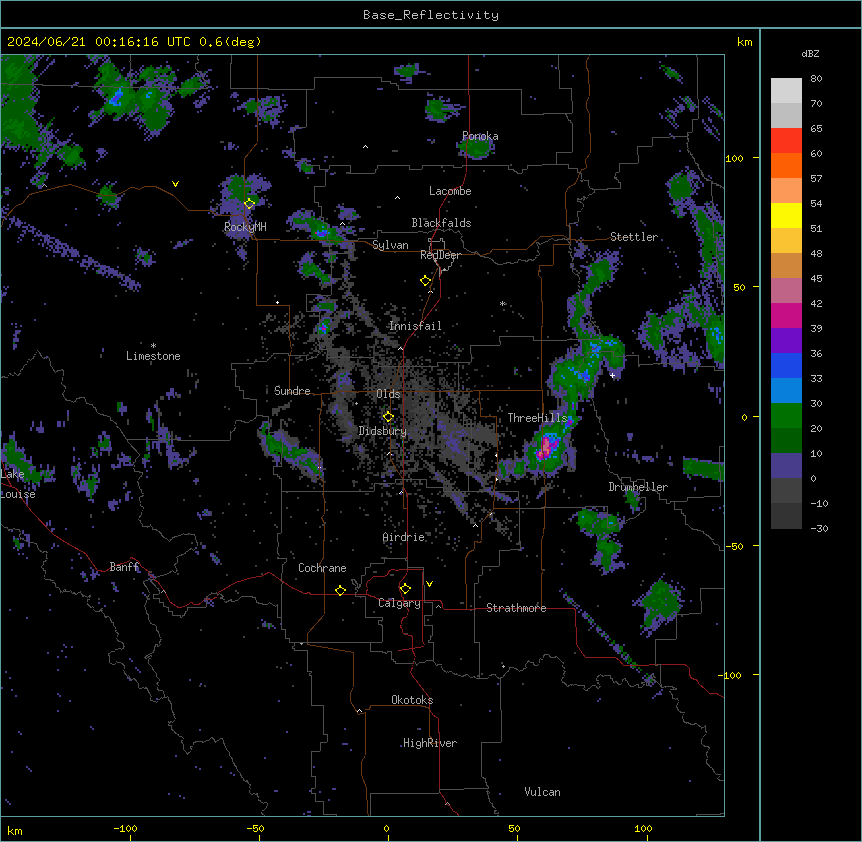The image size is (862, 842).
Task: Pick the yellow diamond marker between Olds and Didsbury
Action: (388, 416)
